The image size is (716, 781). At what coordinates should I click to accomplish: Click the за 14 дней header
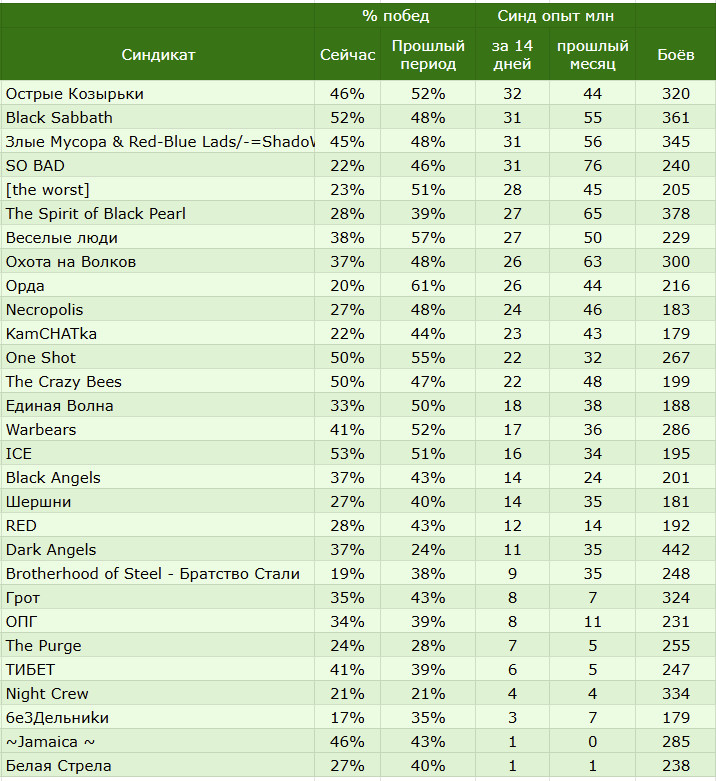click(x=512, y=55)
